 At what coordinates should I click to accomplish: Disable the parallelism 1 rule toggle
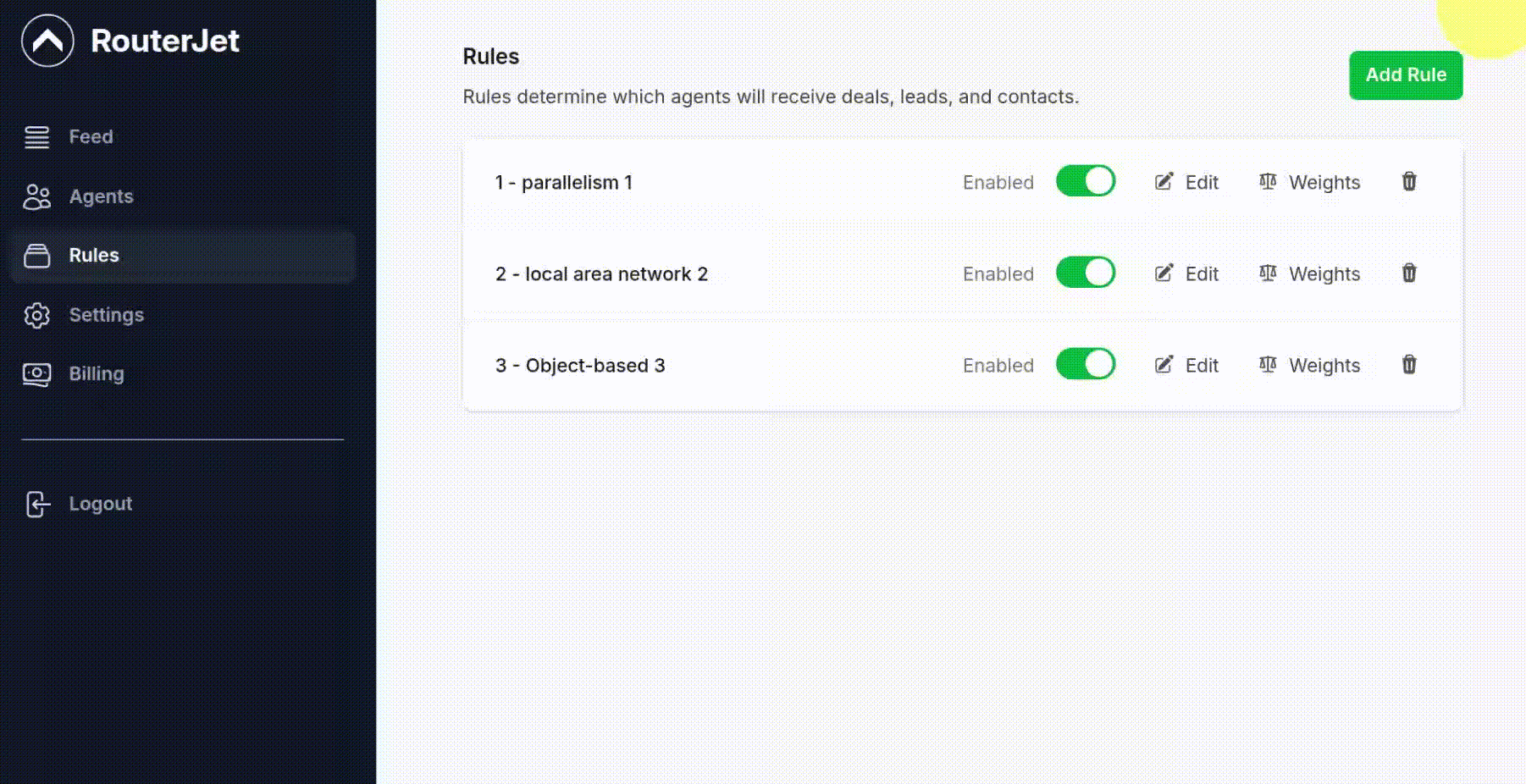[1085, 181]
